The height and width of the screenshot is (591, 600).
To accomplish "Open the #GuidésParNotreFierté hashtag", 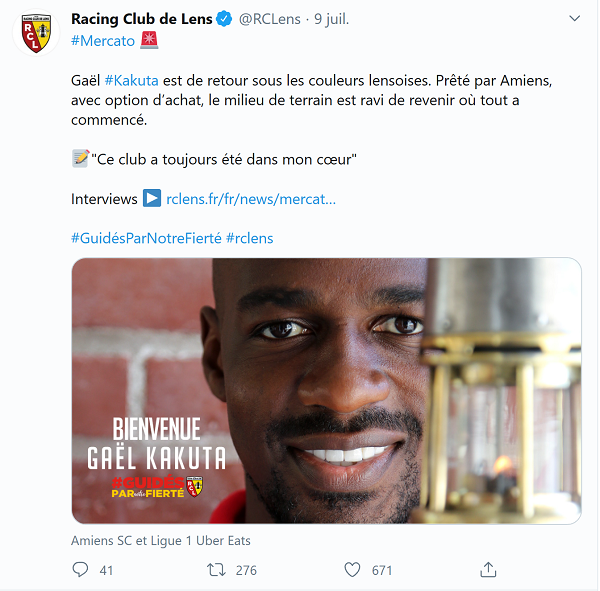I will coord(146,238).
